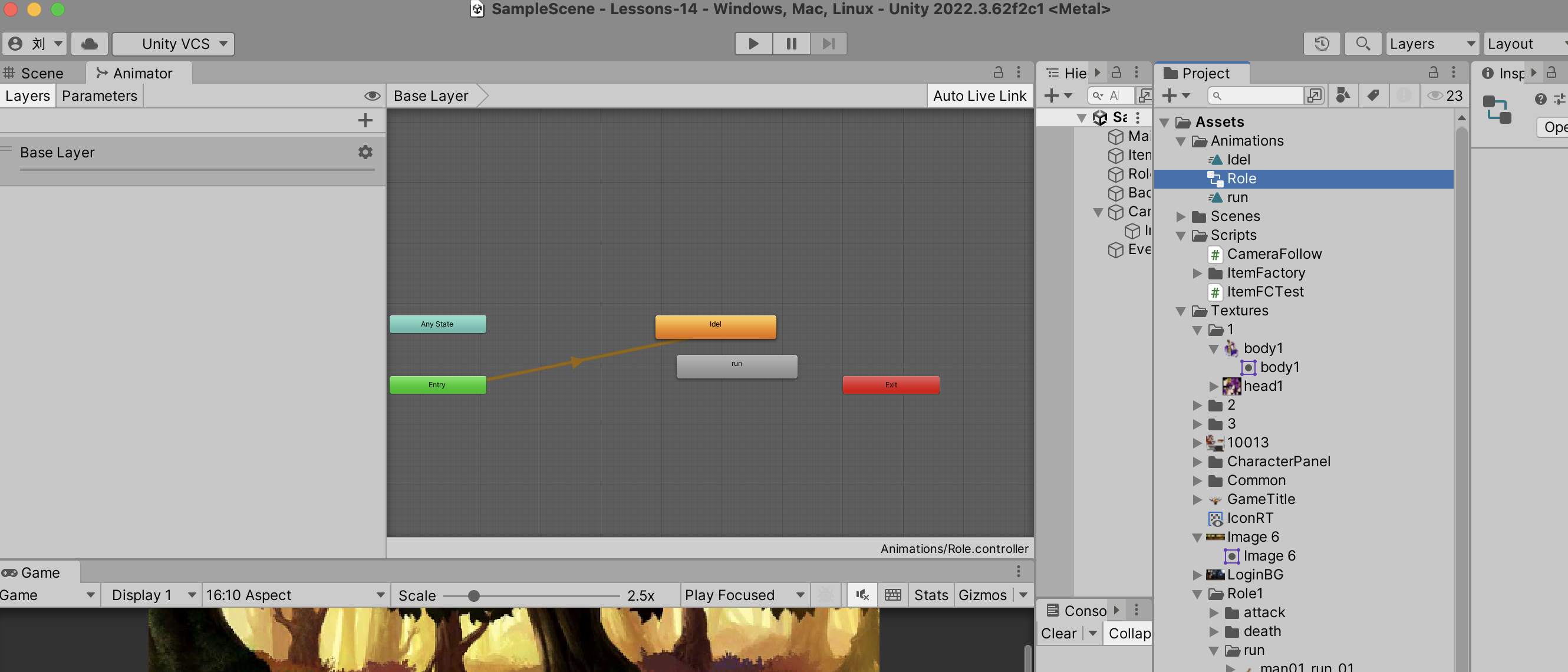Open Base Layer settings gear

(365, 152)
